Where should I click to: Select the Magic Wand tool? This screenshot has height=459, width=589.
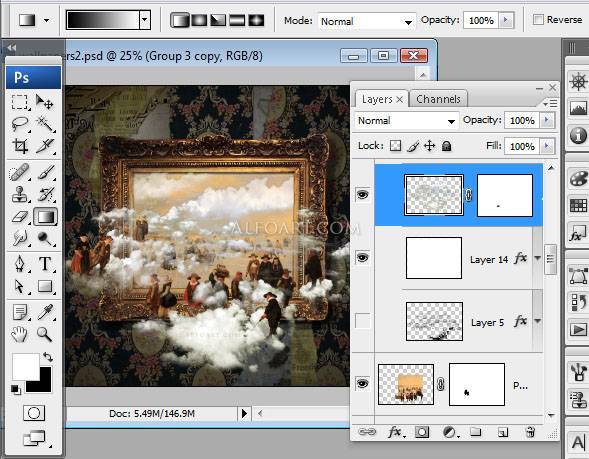point(45,124)
